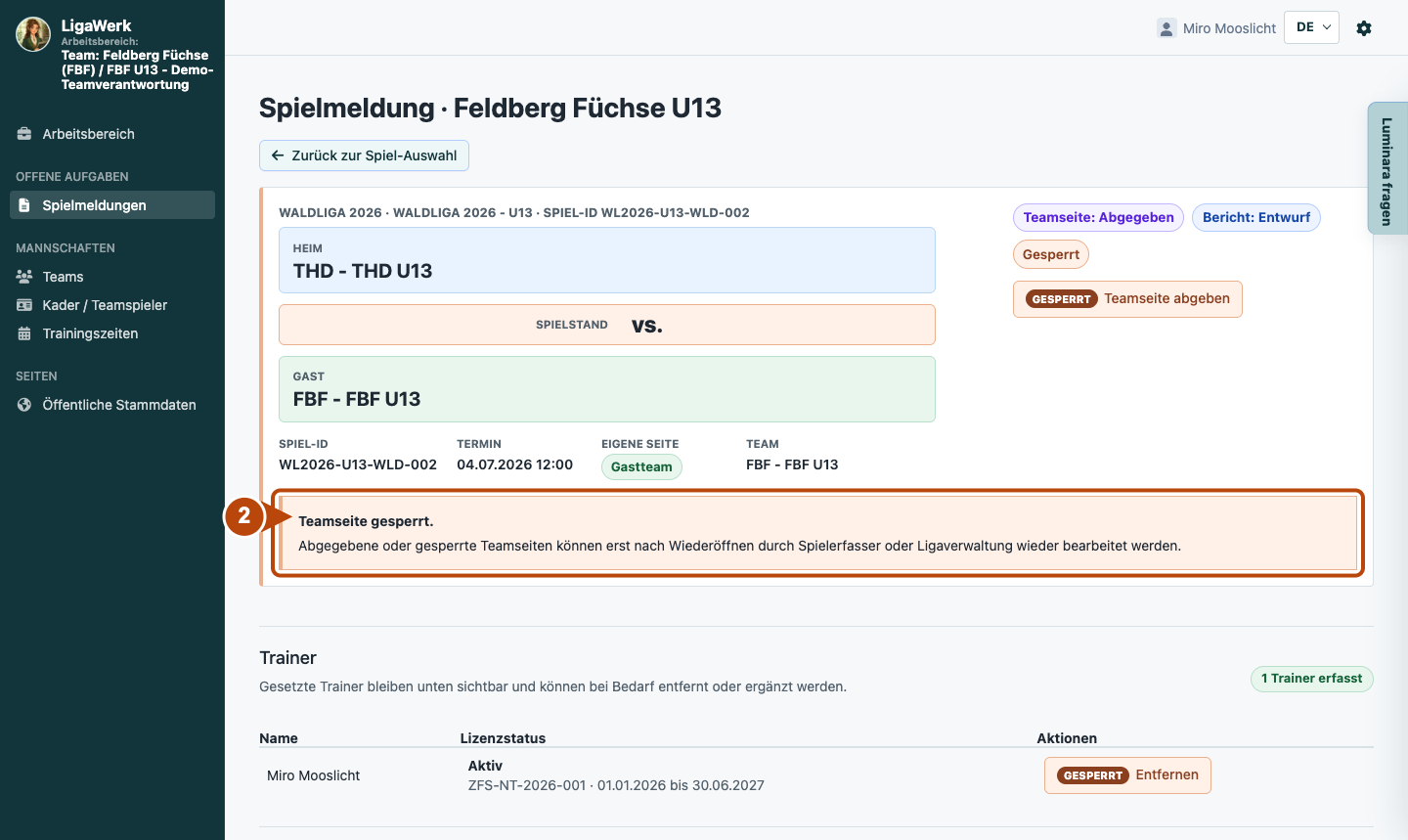The width and height of the screenshot is (1408, 840).
Task: Click the LigaWerk app title
Action: [96, 25]
